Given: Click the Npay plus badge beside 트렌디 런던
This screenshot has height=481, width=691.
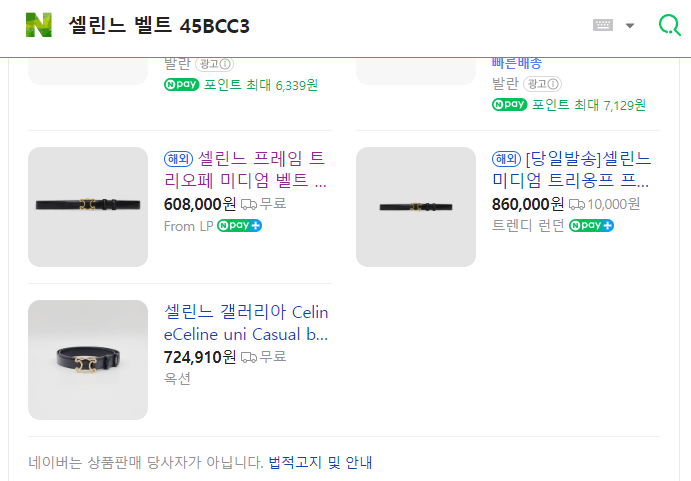Looking at the screenshot, I should click(x=591, y=225).
